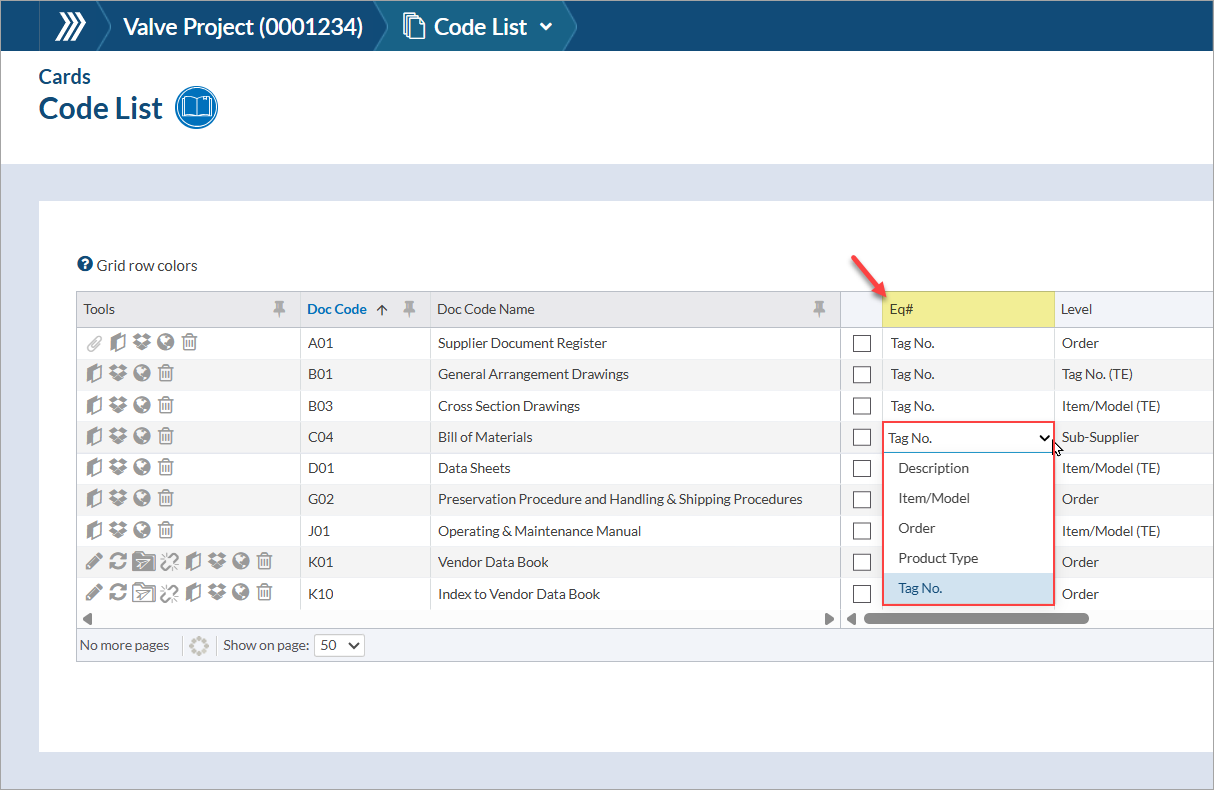Open the Grid row colors help
This screenshot has width=1214, height=790.
(x=138, y=266)
